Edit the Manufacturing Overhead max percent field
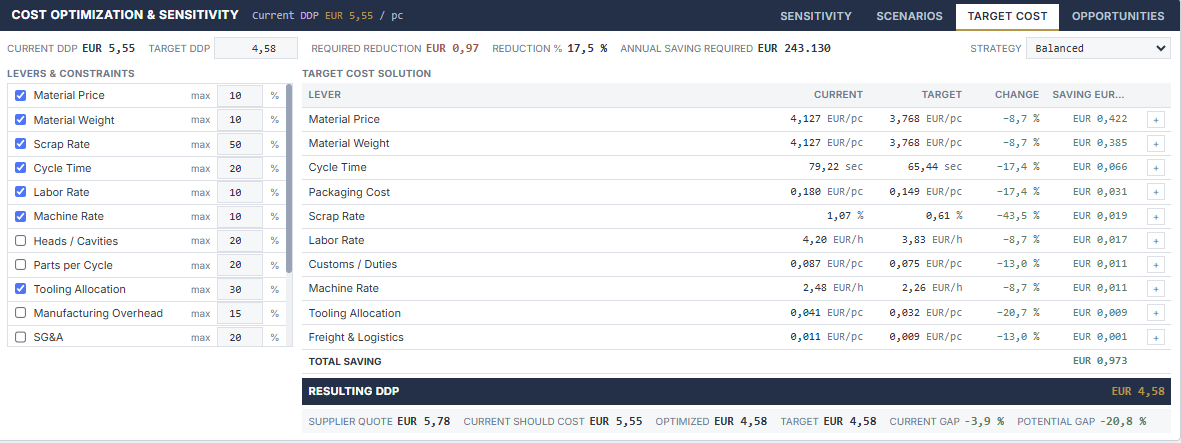 [240, 313]
